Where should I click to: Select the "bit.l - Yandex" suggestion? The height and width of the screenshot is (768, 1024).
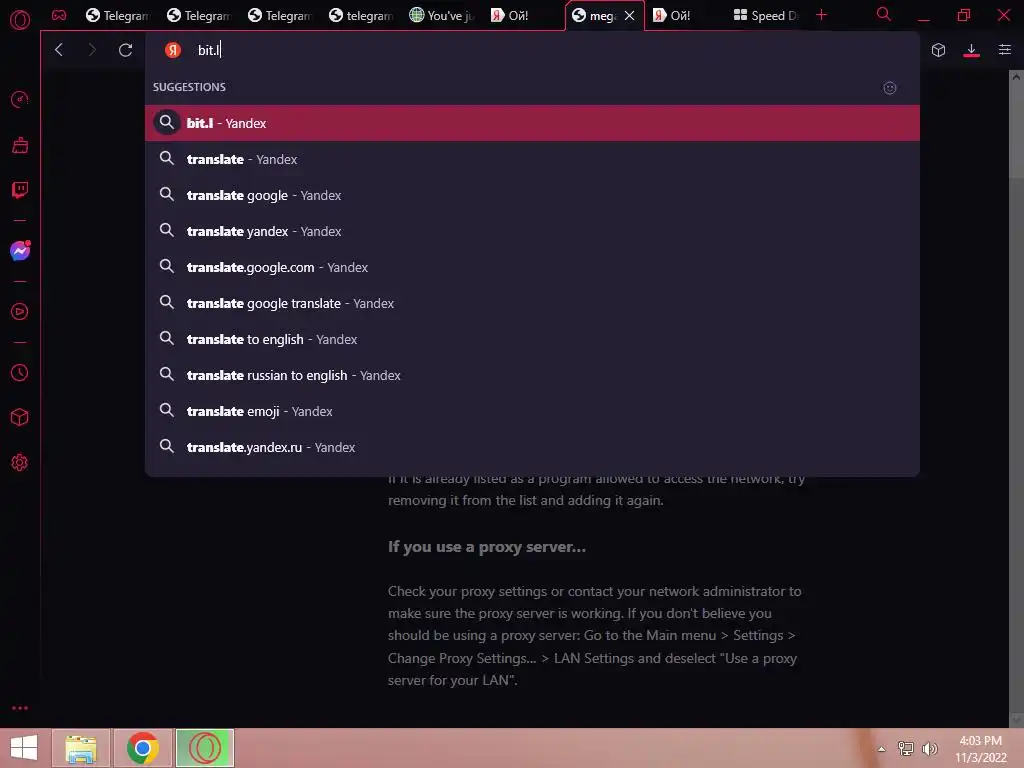point(532,123)
